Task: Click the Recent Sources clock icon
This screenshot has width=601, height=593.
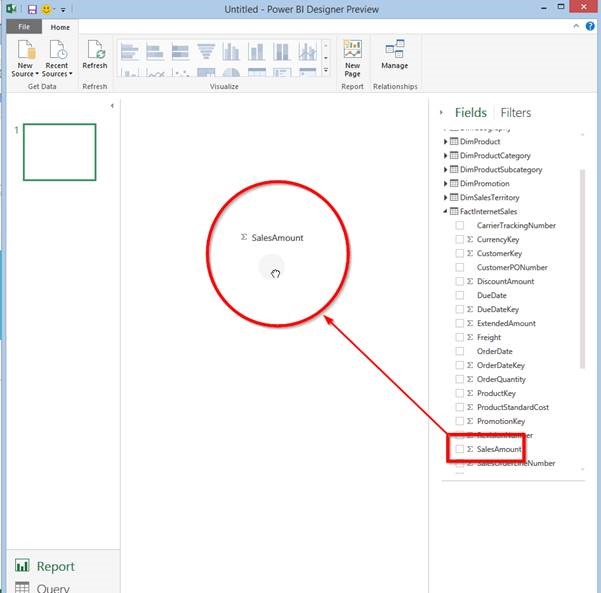Action: [x=58, y=50]
